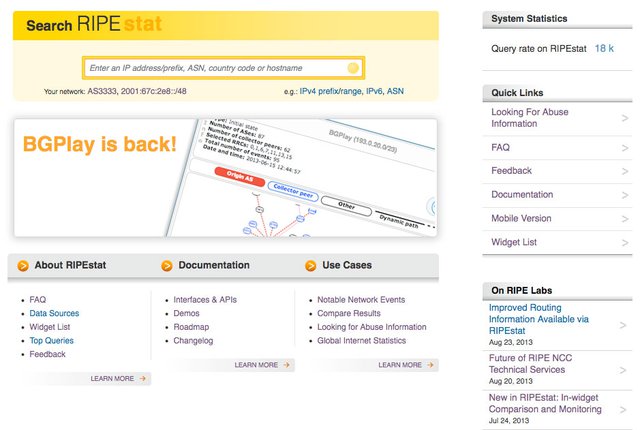Click Learn More under About RIPEstat
The width and height of the screenshot is (640, 430).
(118, 379)
